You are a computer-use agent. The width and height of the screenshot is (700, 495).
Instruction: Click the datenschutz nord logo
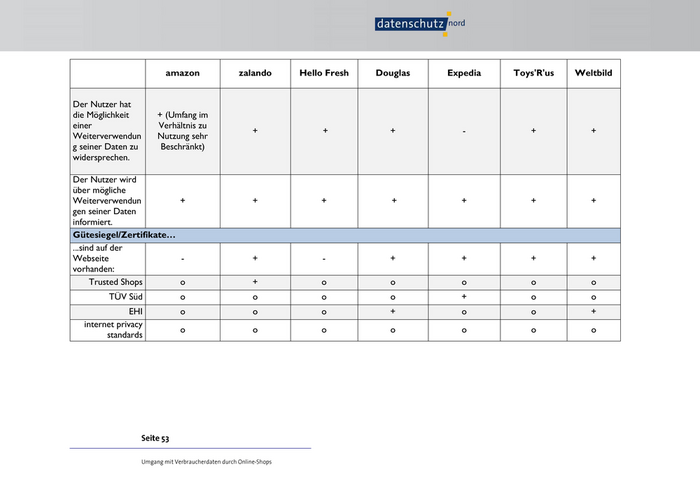click(420, 23)
